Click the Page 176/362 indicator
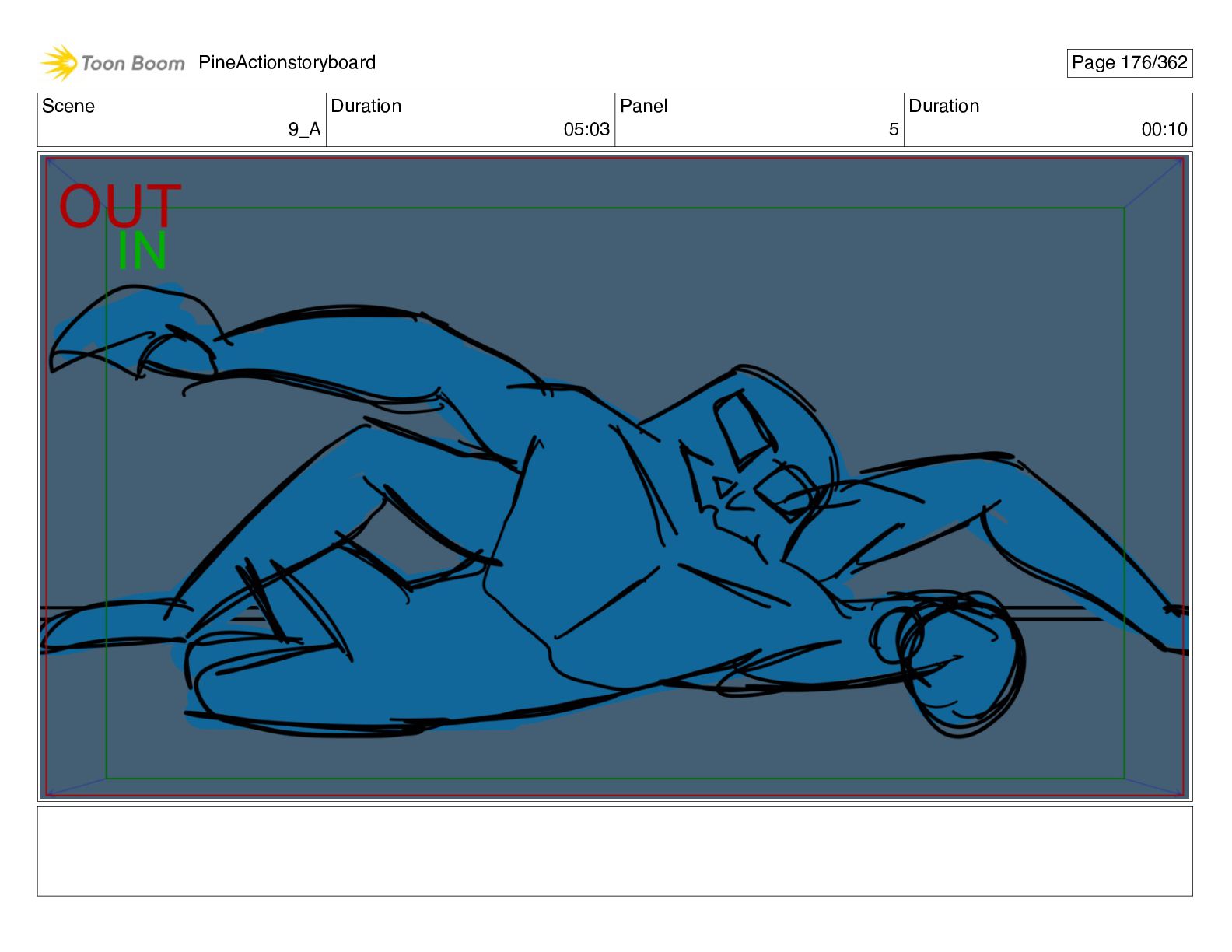Viewport: 1232px width, 952px height. coord(1129,63)
